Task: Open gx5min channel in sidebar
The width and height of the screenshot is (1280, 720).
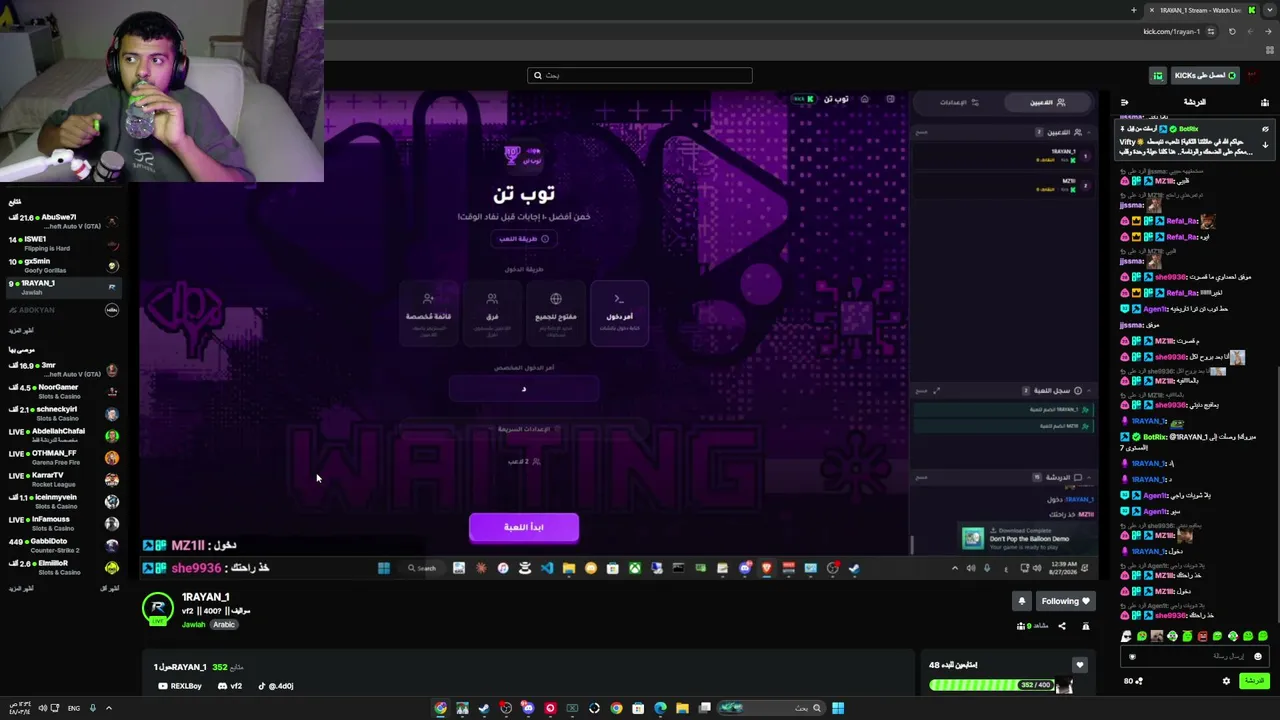Action: (62, 265)
